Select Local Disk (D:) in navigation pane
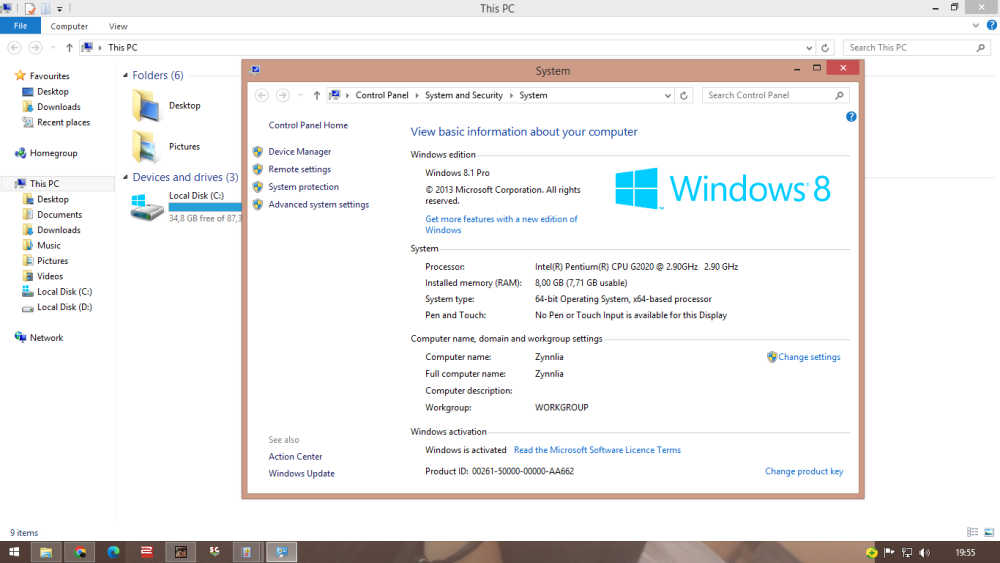Screen dimensions: 1000x563 coord(64,307)
